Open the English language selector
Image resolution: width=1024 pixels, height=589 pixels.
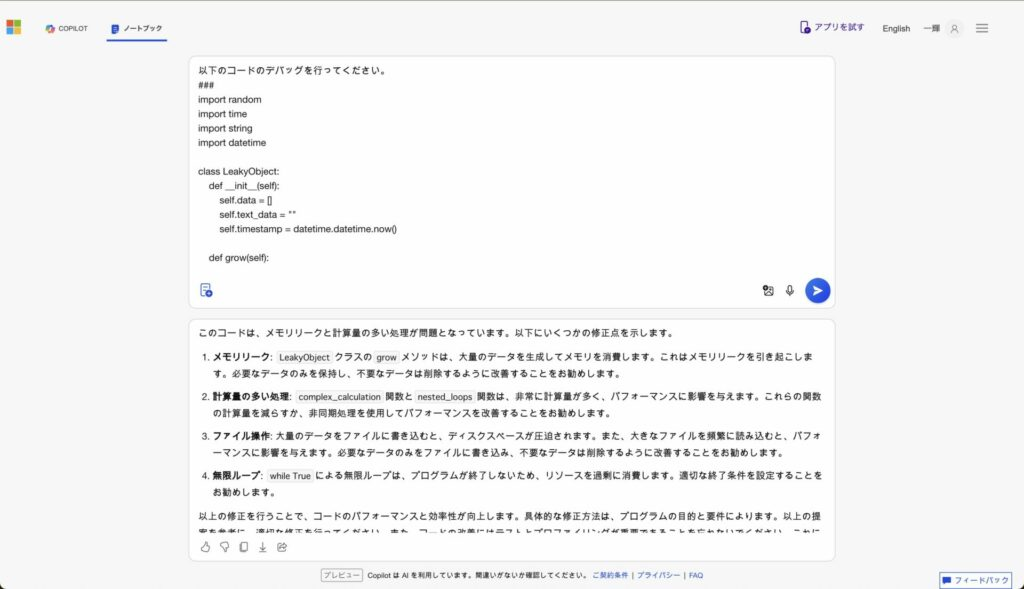tap(895, 29)
